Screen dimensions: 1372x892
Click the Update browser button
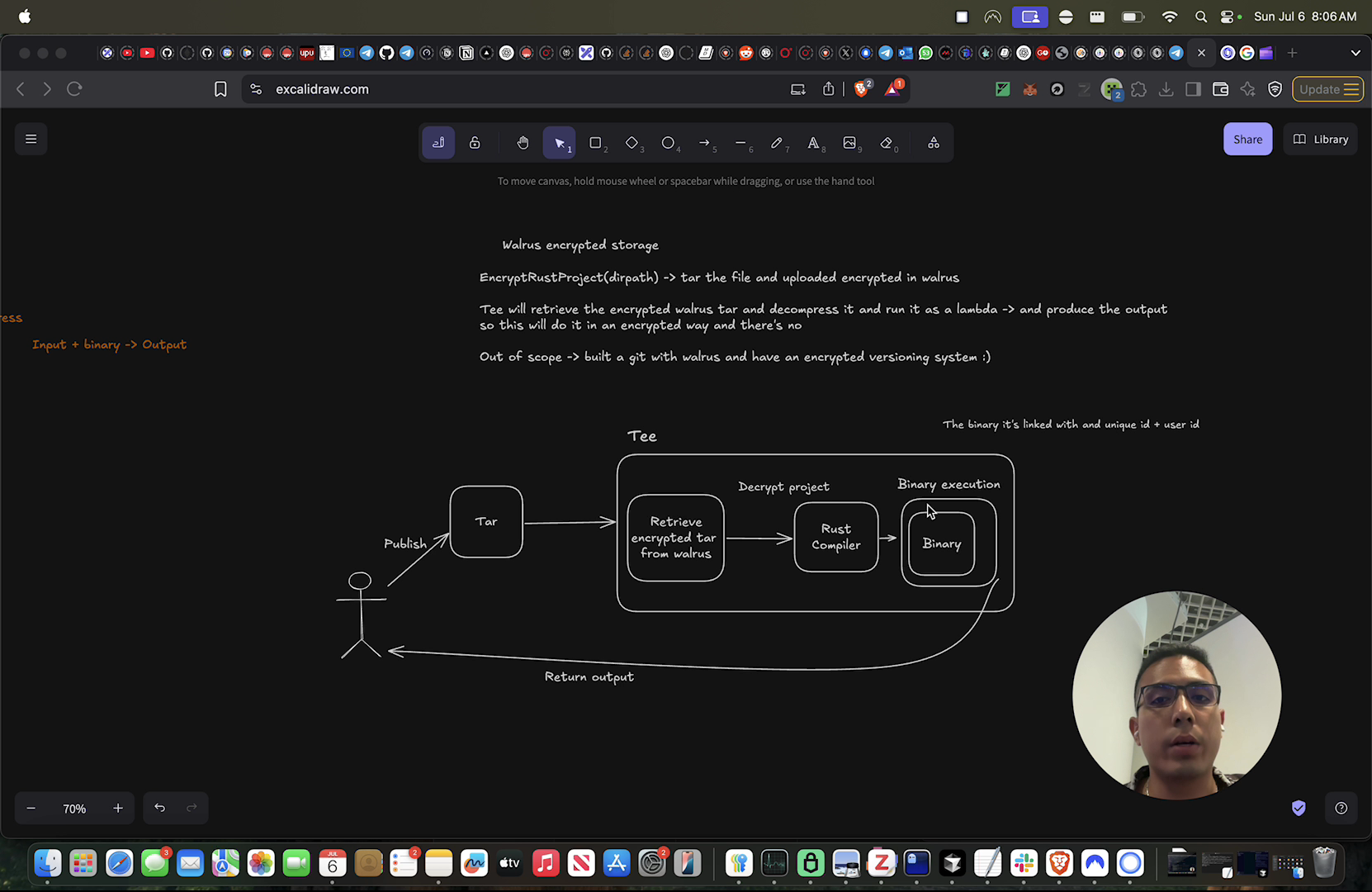click(x=1327, y=89)
